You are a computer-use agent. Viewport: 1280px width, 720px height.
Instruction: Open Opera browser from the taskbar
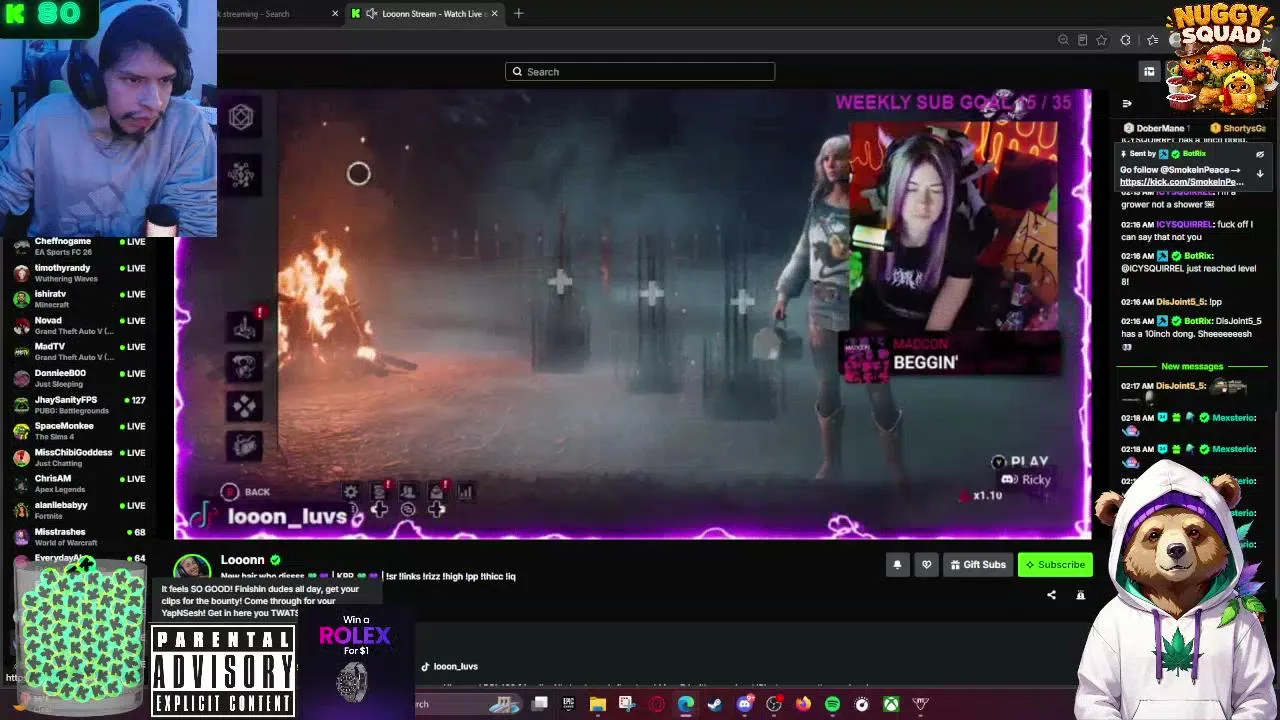[x=656, y=704]
